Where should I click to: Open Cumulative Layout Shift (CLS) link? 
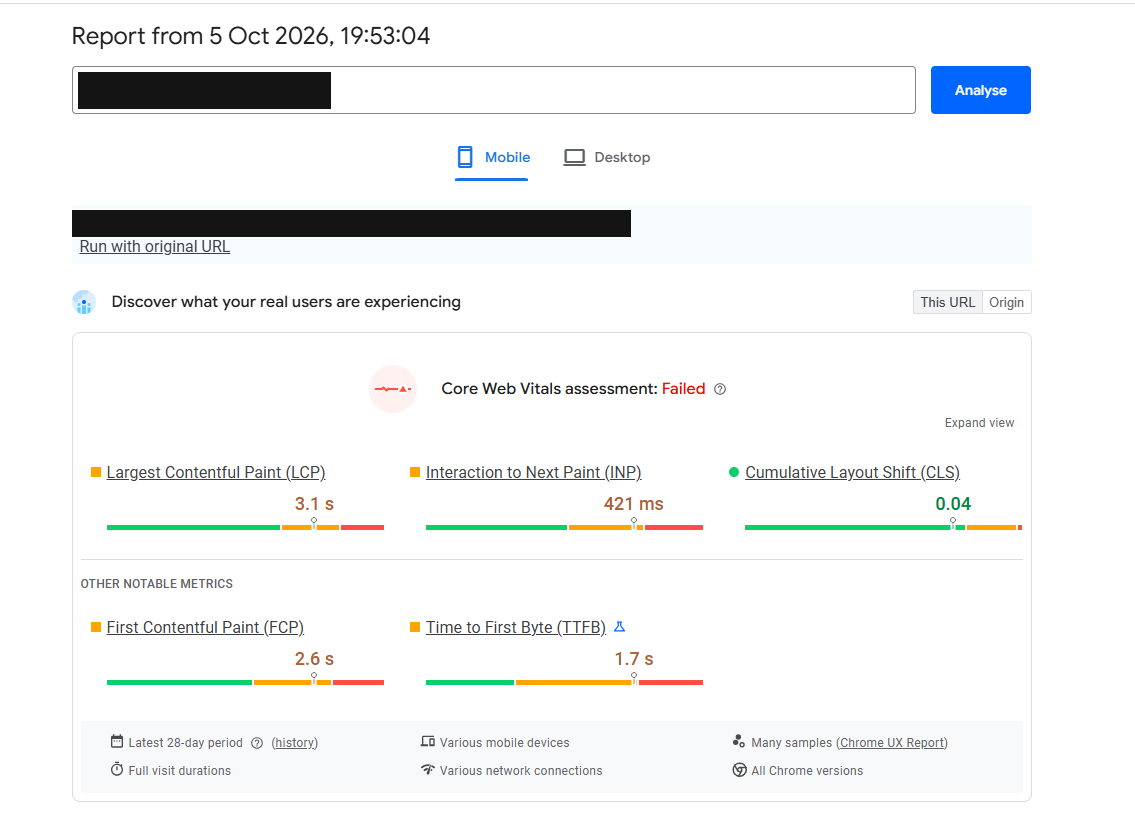tap(853, 473)
